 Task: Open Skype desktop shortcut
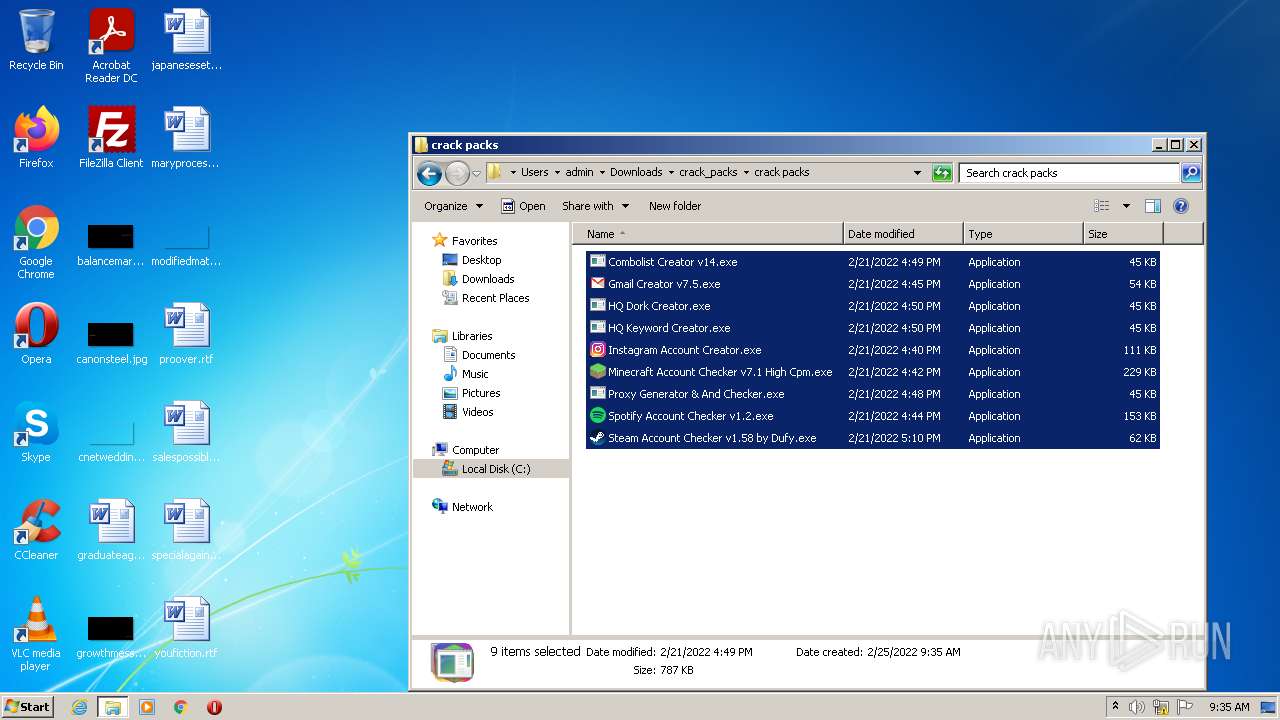(36, 432)
